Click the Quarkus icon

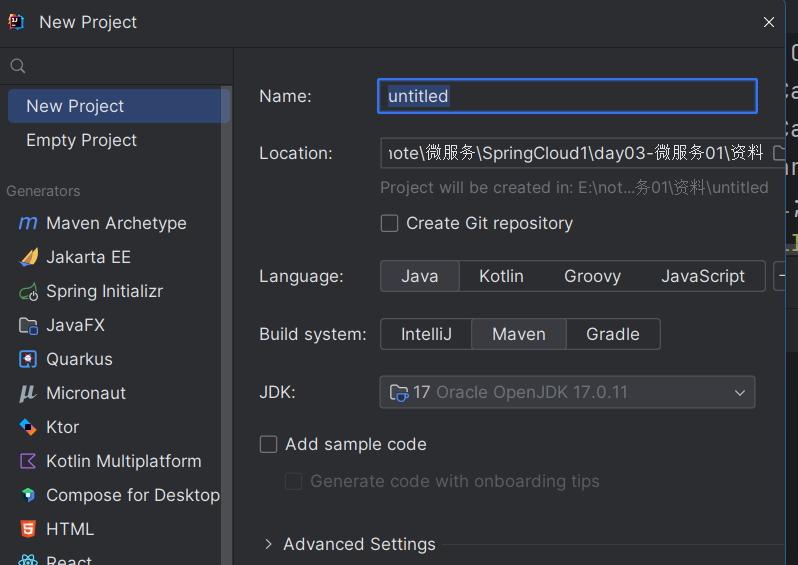click(28, 359)
